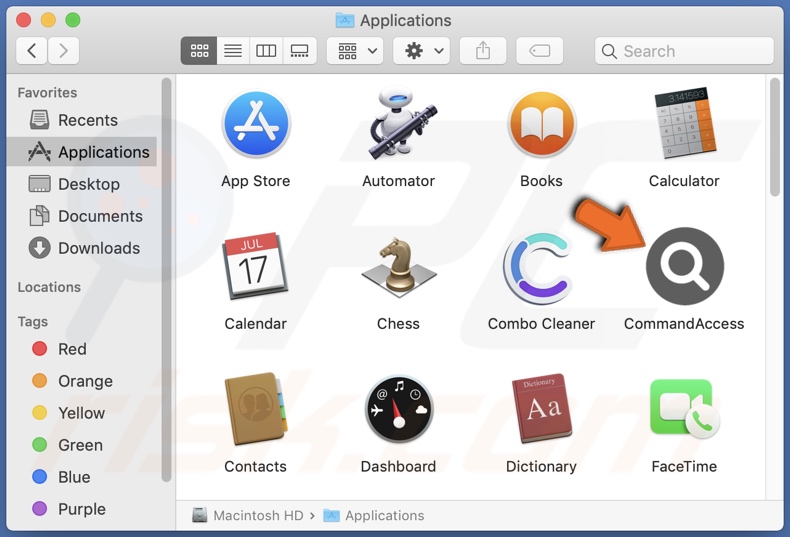Click the Edit Tags button
Image resolution: width=790 pixels, height=537 pixels.
540,51
